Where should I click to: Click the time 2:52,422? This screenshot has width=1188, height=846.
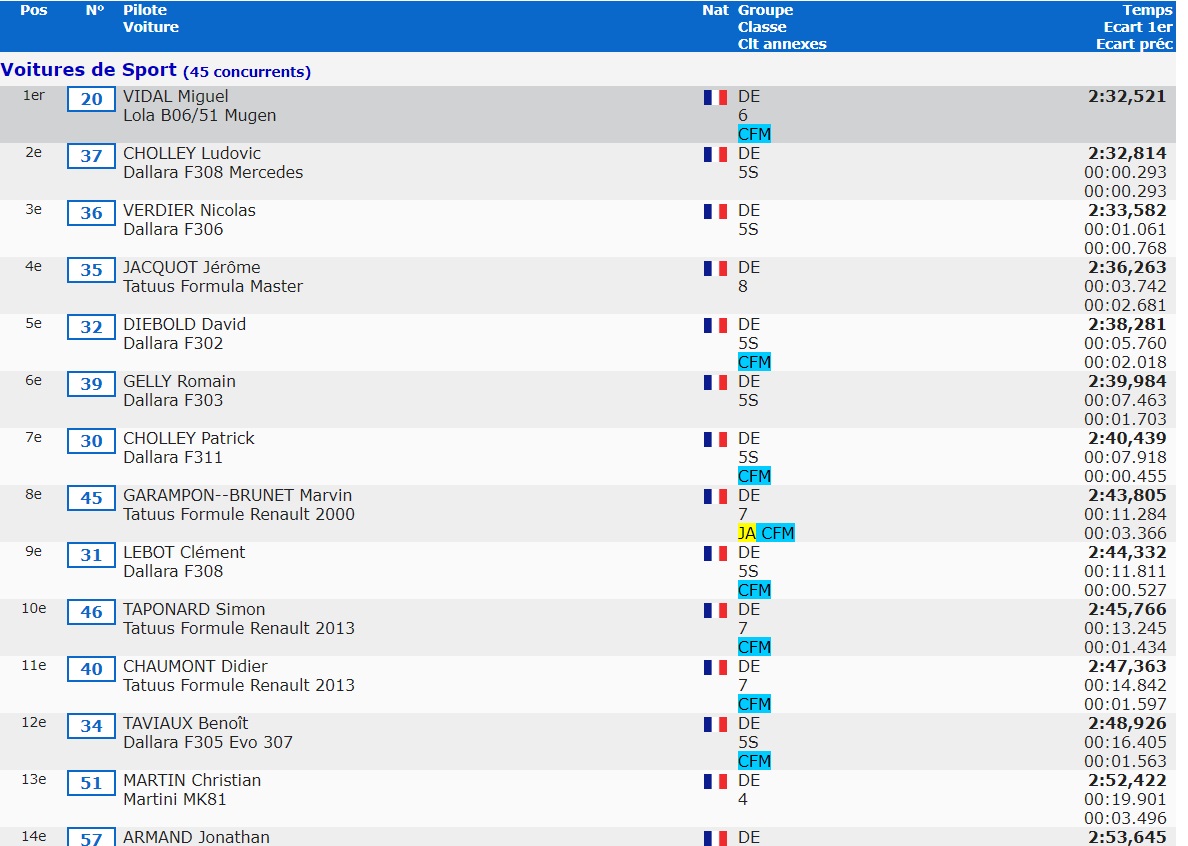[x=1127, y=780]
